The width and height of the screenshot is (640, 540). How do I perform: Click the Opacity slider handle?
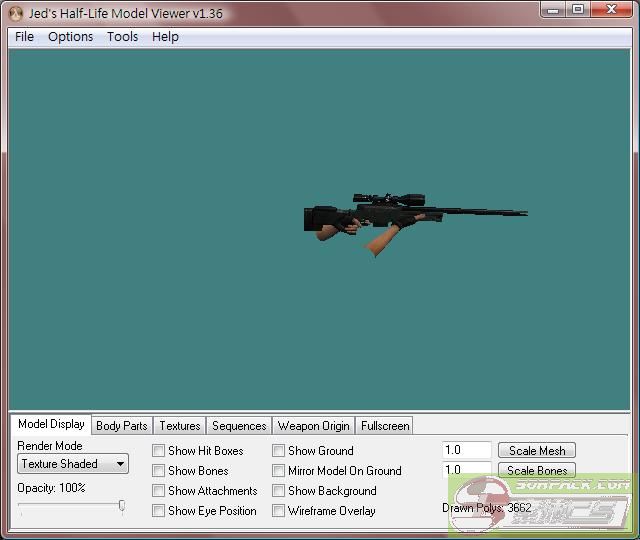click(122, 506)
